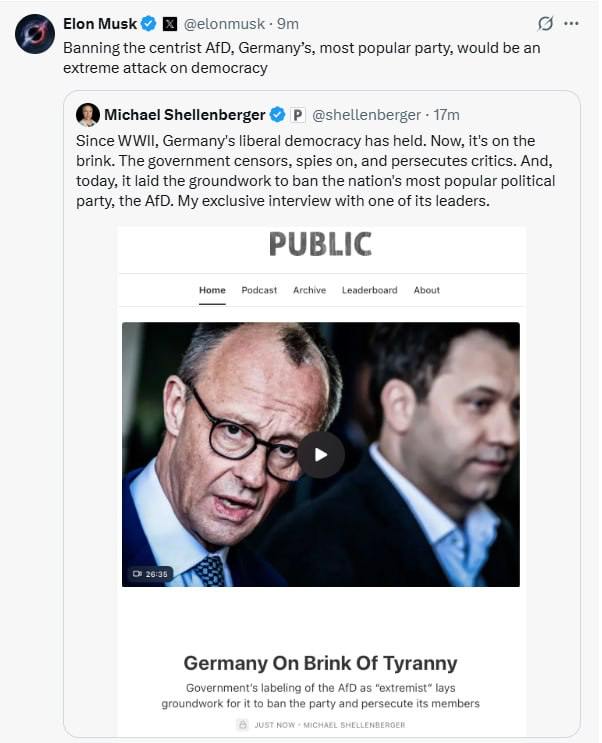
Task: Open the @elonmusk handle link
Action: 224,23
